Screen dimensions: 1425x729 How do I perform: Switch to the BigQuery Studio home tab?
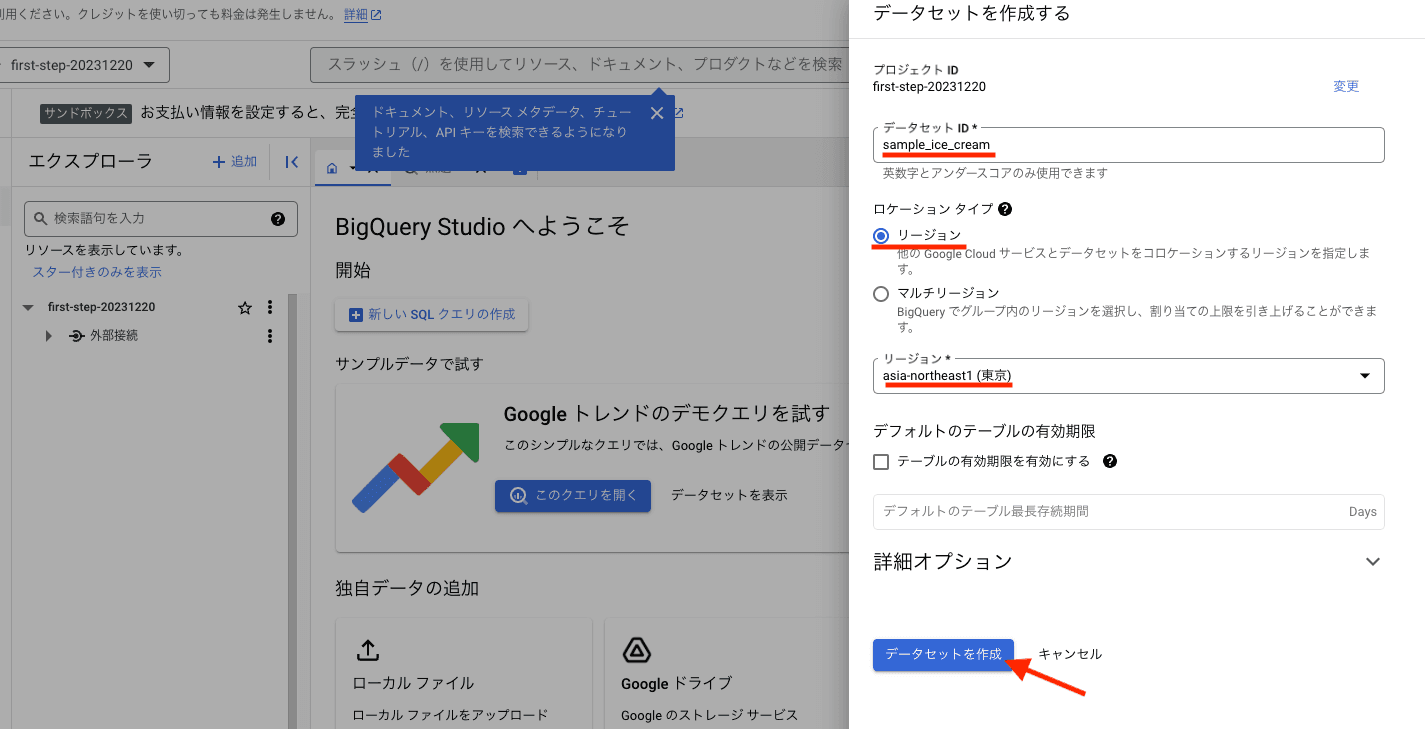(x=331, y=168)
